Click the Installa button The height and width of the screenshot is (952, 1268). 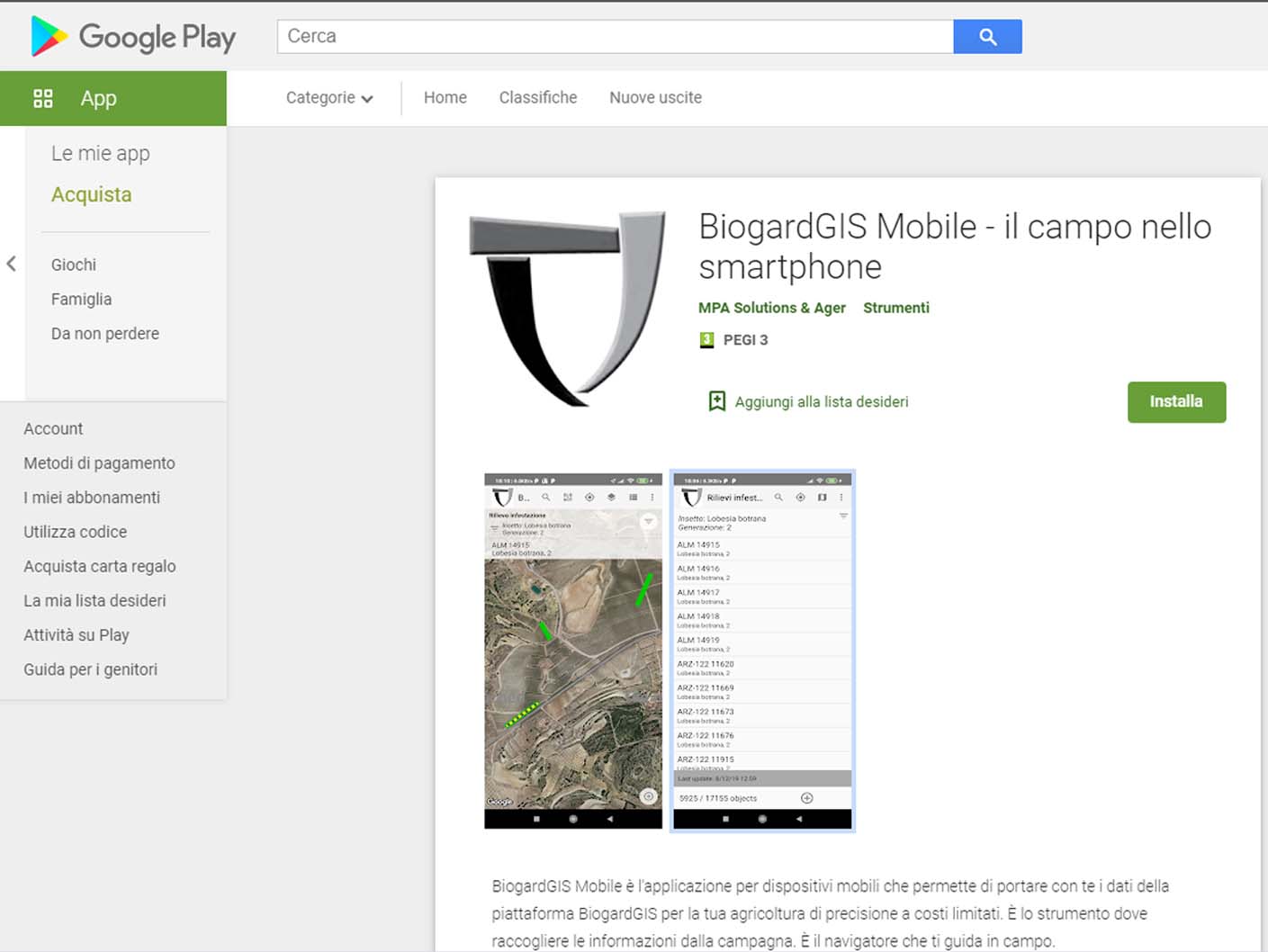coord(1176,402)
